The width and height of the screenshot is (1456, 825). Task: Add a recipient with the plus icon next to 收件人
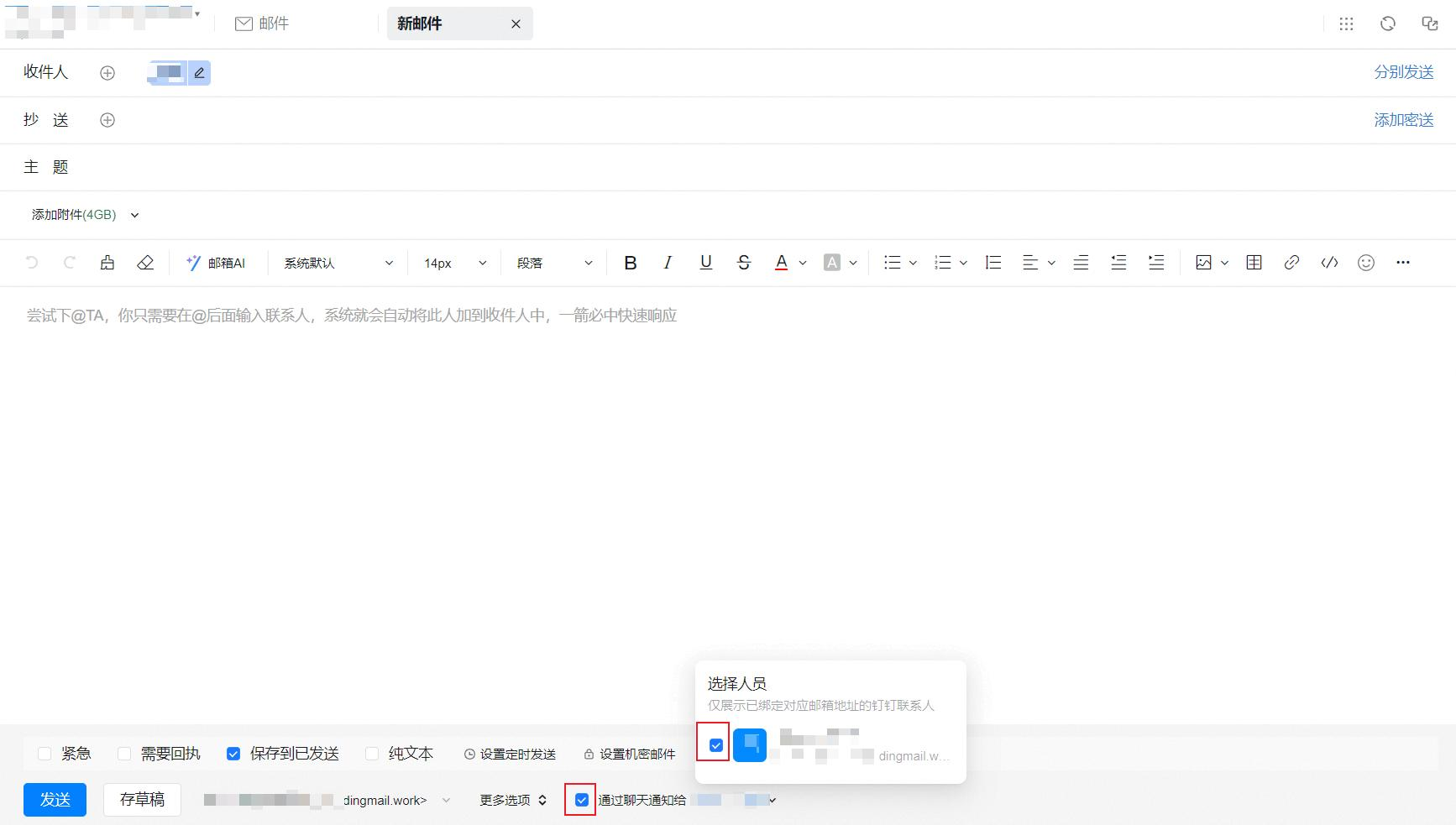107,73
